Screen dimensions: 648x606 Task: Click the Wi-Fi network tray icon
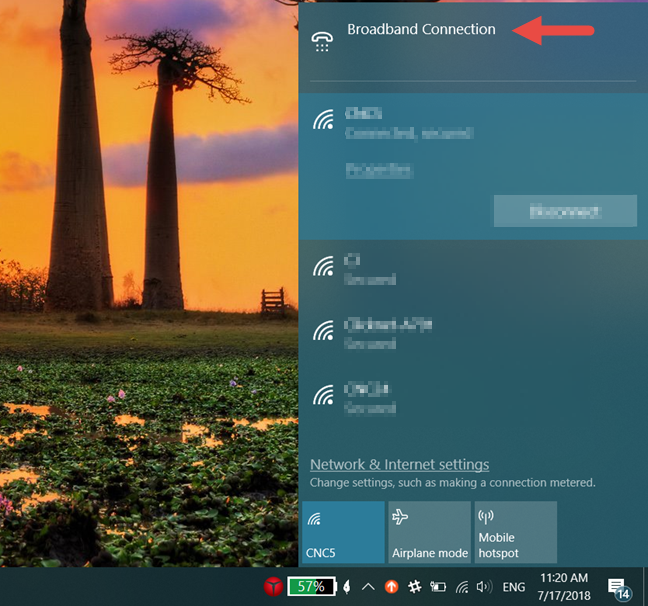pos(462,587)
